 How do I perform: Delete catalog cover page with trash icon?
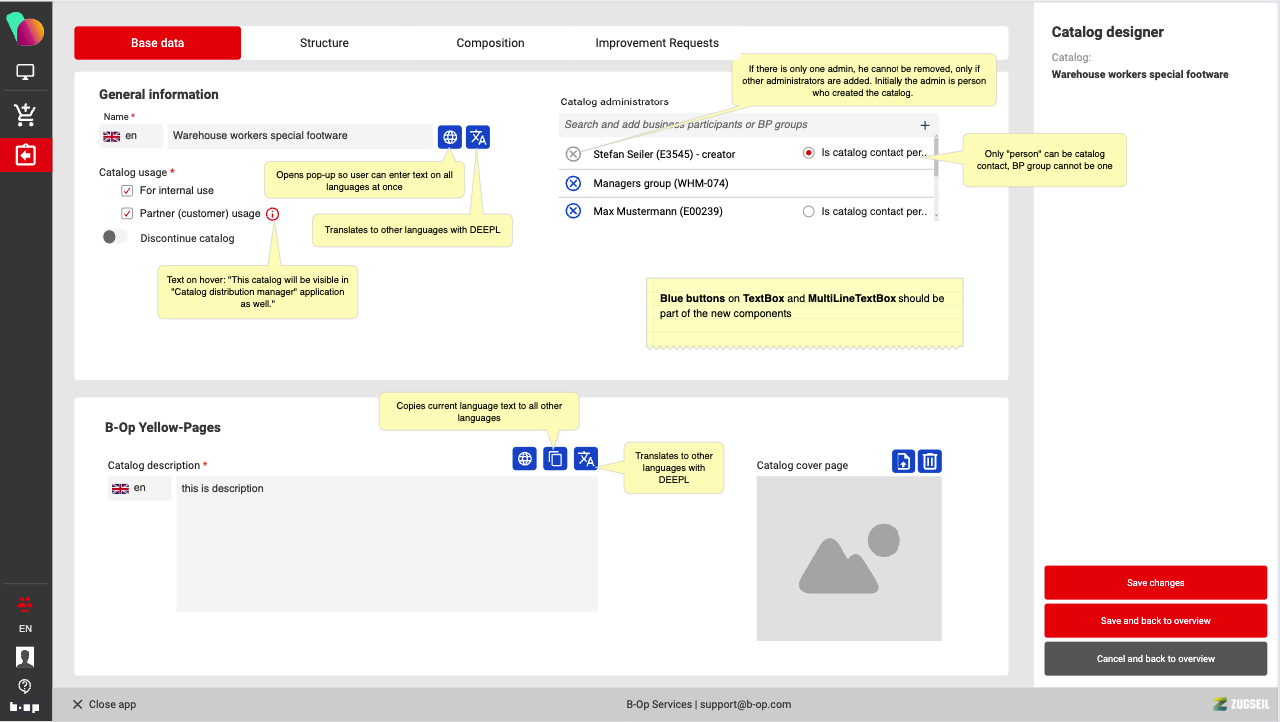pos(930,461)
